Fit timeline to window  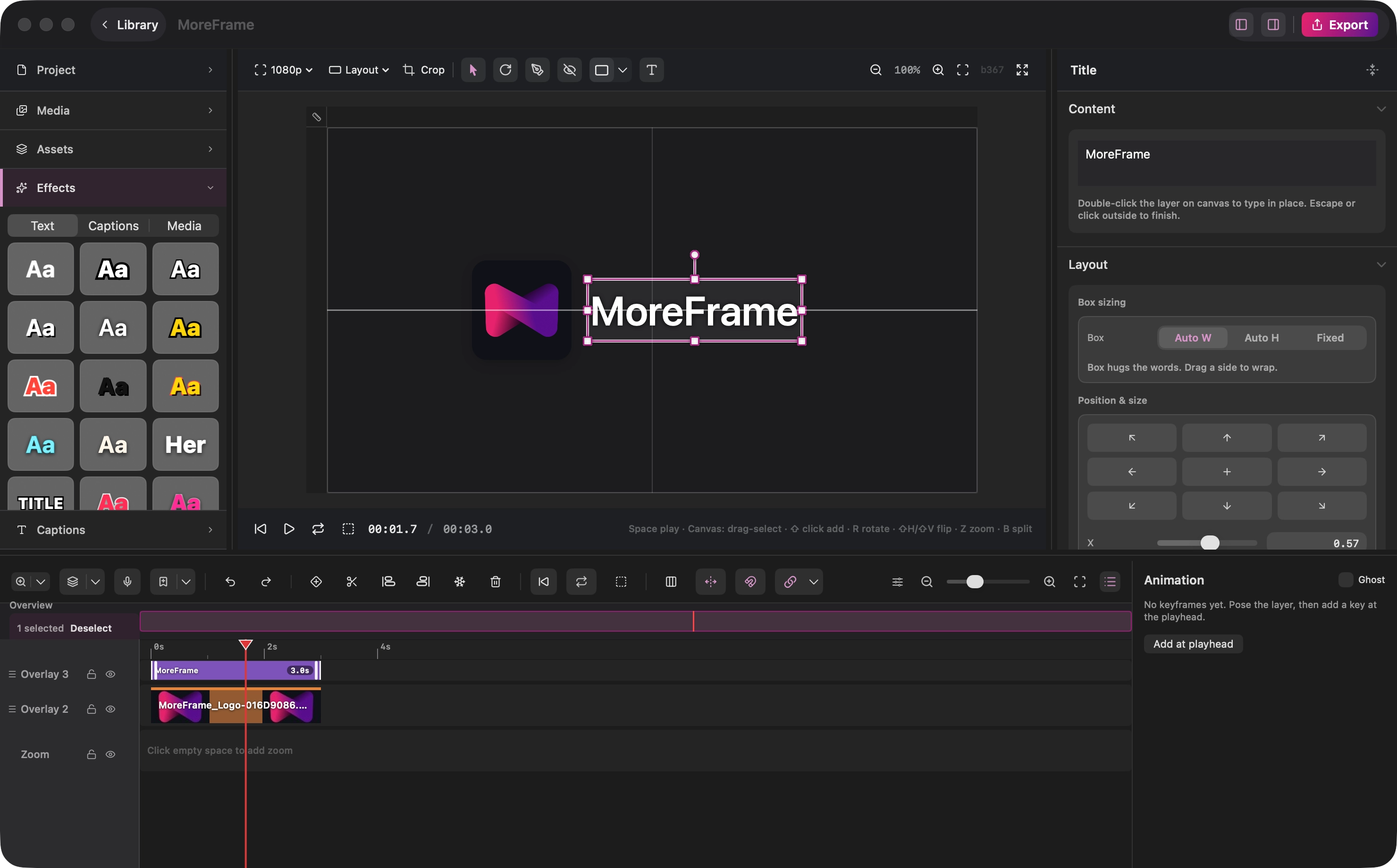tap(1080, 582)
